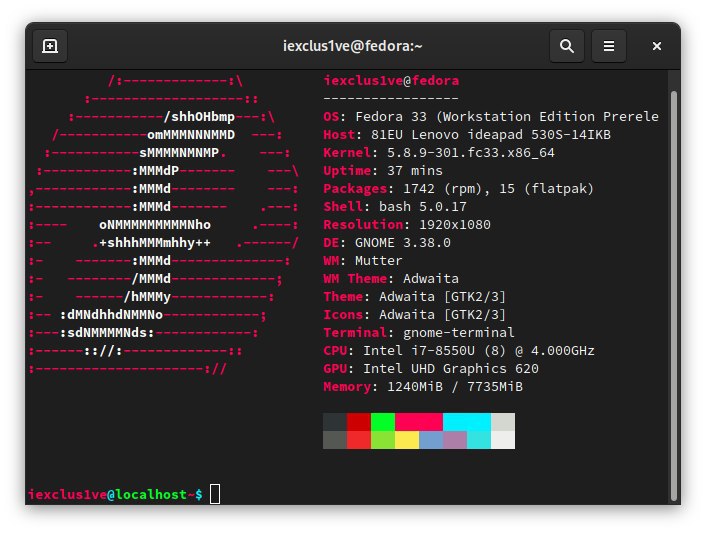Click the window title iexclus1ve@fedora:~
The width and height of the screenshot is (706, 533).
(353, 46)
